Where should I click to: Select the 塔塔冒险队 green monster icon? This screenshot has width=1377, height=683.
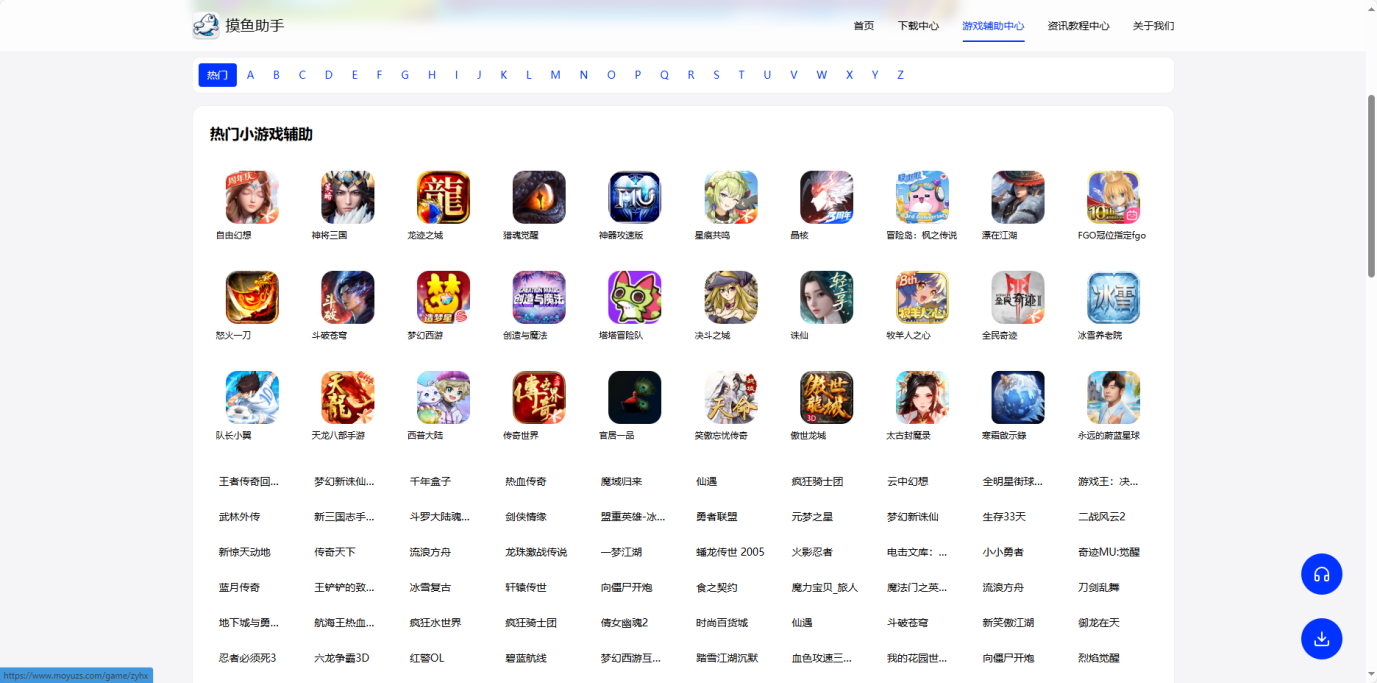(x=635, y=297)
